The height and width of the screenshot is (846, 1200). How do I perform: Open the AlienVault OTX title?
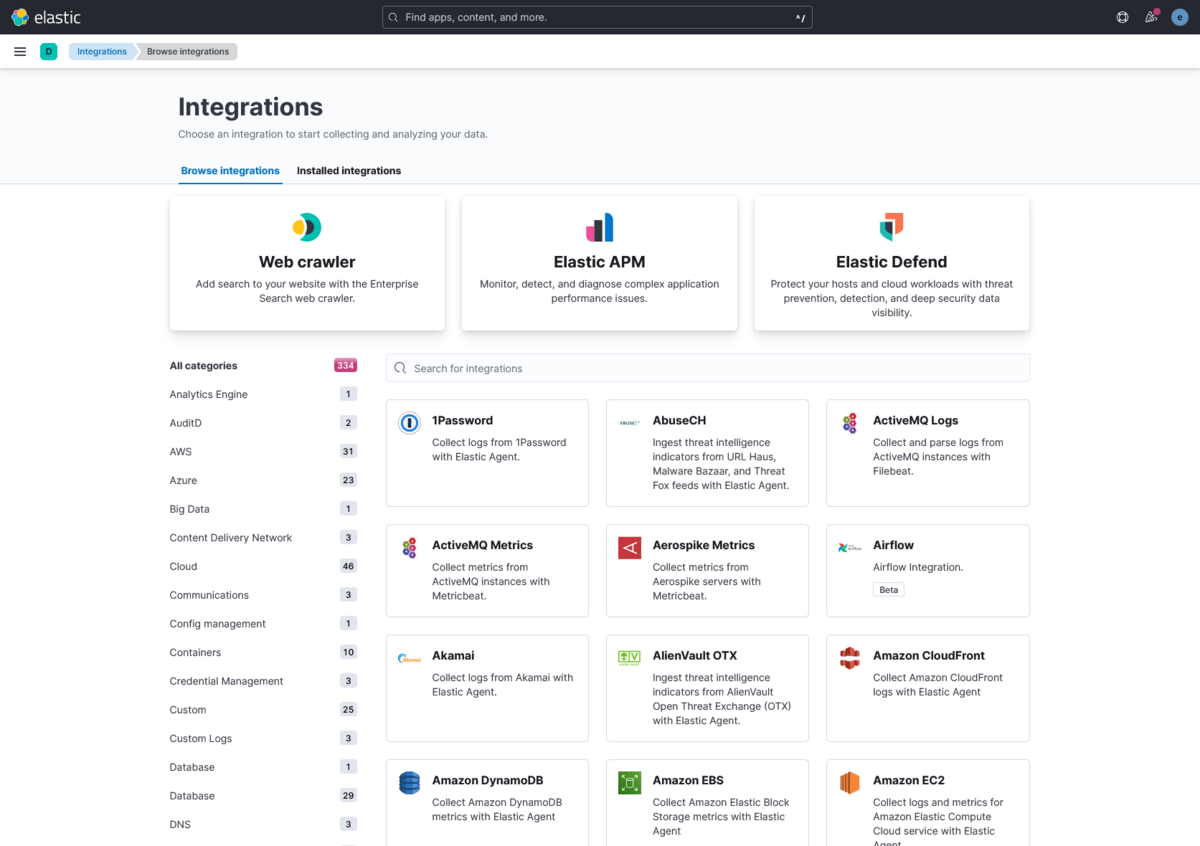(x=695, y=656)
